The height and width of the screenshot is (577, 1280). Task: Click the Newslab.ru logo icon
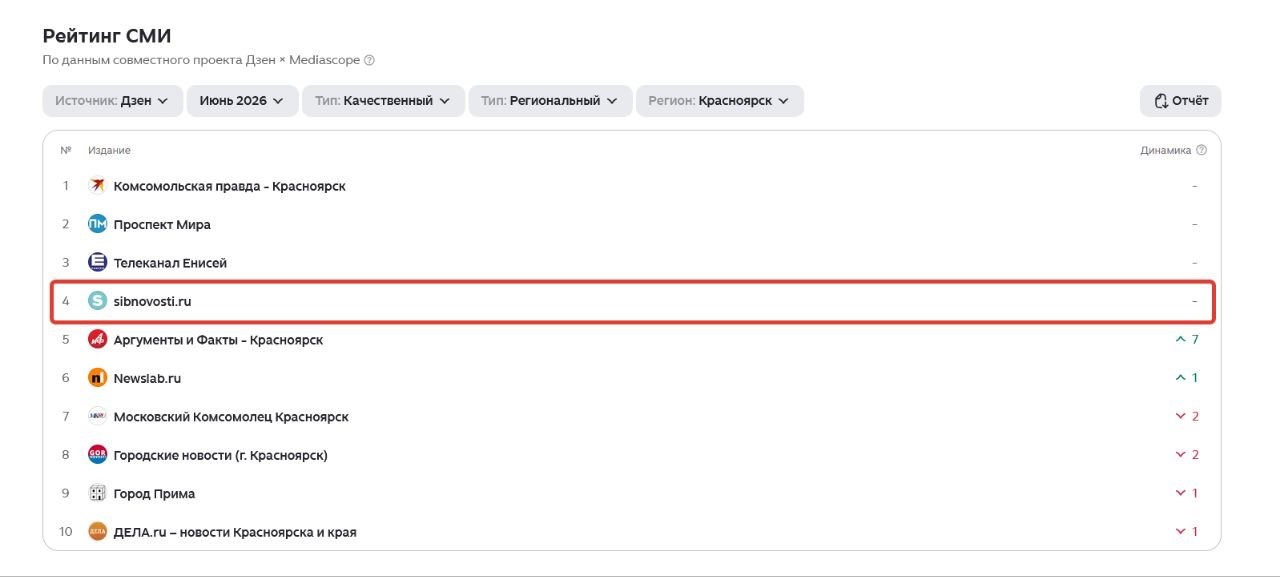(x=97, y=378)
